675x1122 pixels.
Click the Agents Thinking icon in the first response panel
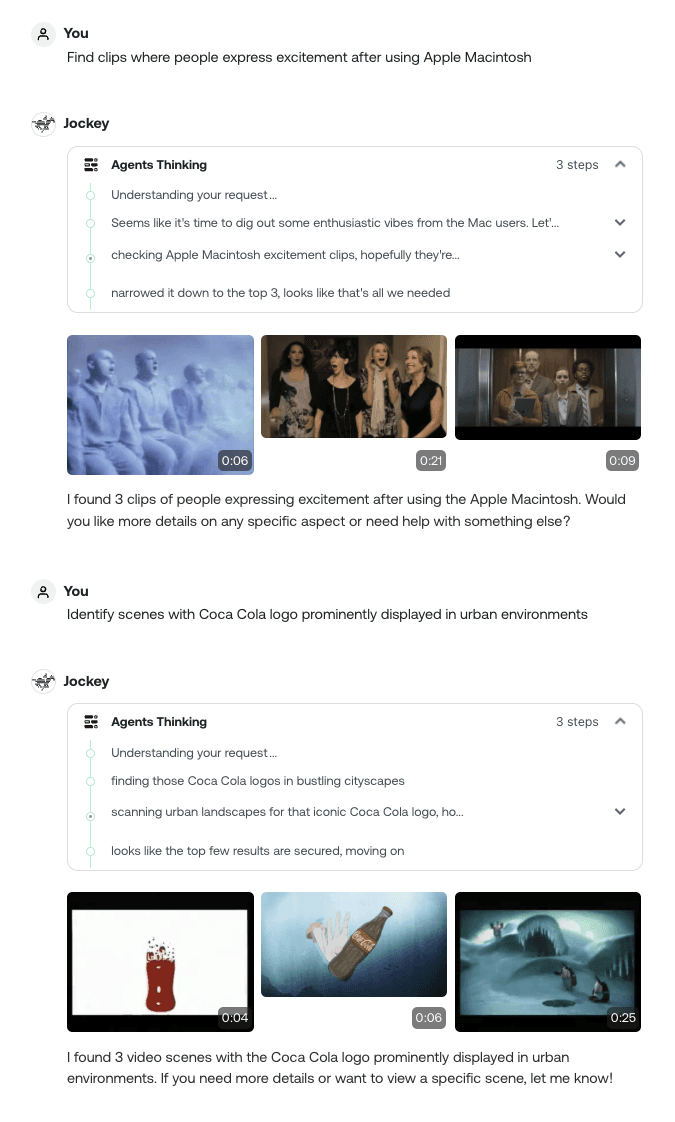91,165
